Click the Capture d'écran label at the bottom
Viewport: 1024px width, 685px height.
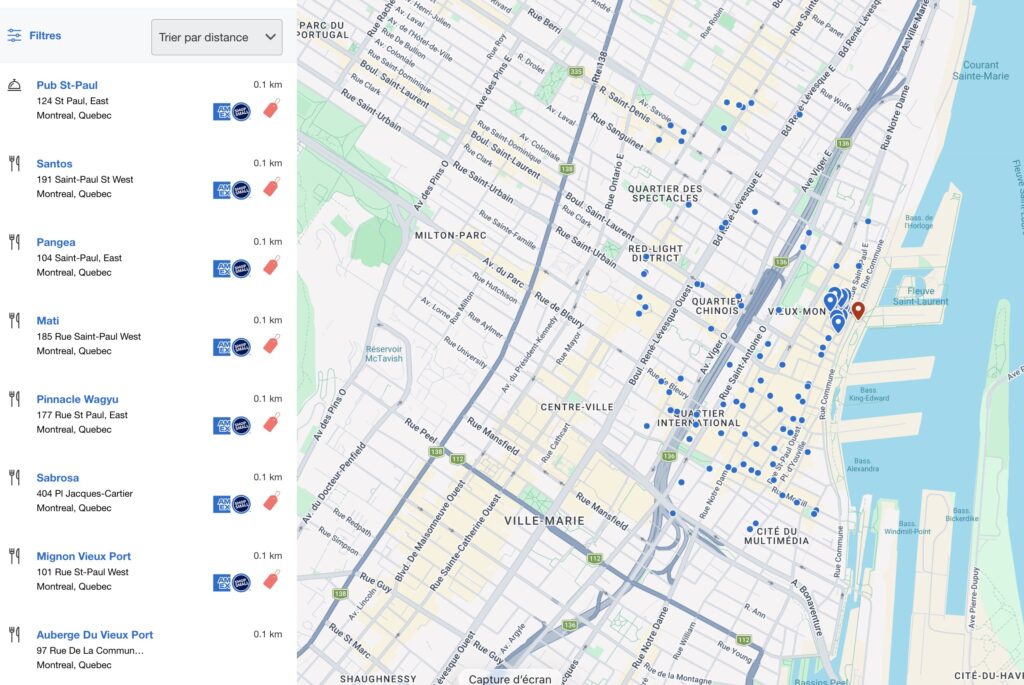click(510, 679)
